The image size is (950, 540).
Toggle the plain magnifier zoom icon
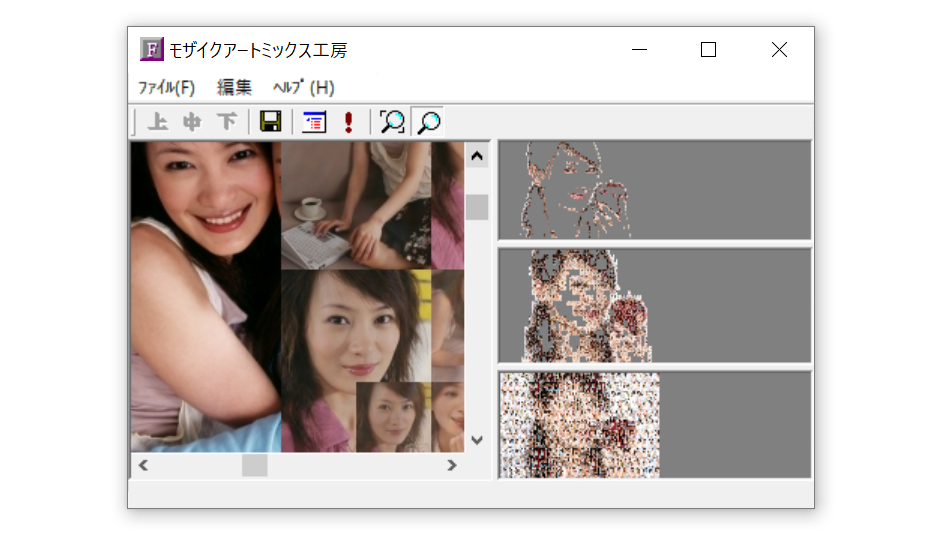click(x=428, y=122)
